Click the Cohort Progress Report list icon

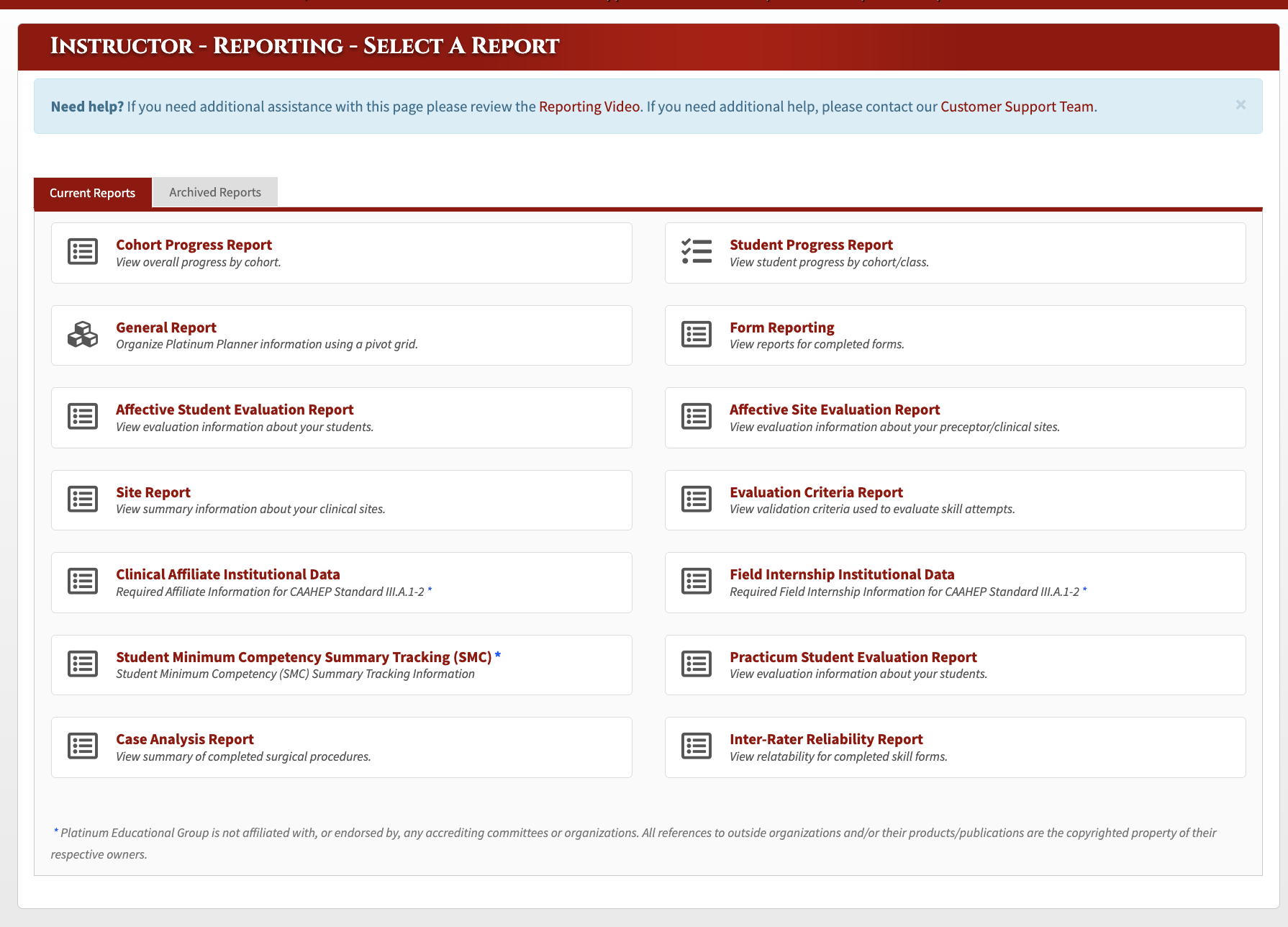[x=83, y=252]
